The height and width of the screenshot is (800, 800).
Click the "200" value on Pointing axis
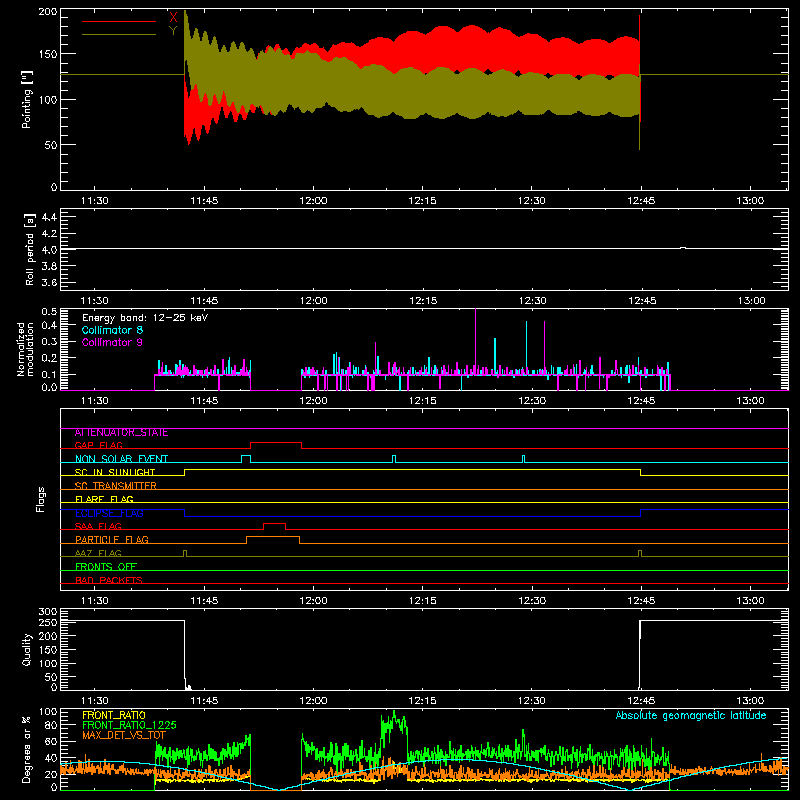tap(48, 12)
